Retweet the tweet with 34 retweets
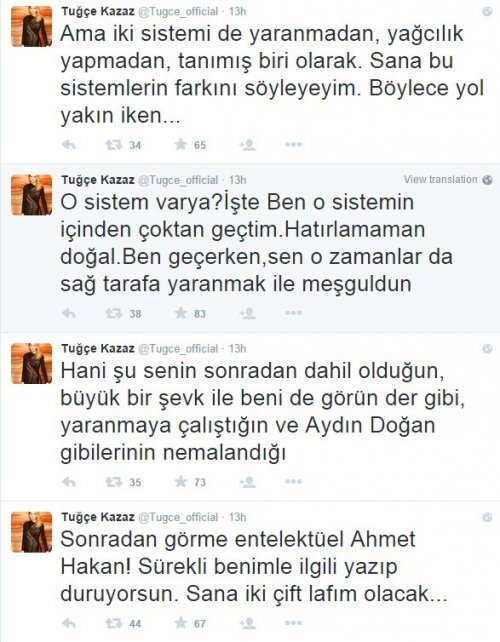This screenshot has width=500, height=642. pos(113,145)
